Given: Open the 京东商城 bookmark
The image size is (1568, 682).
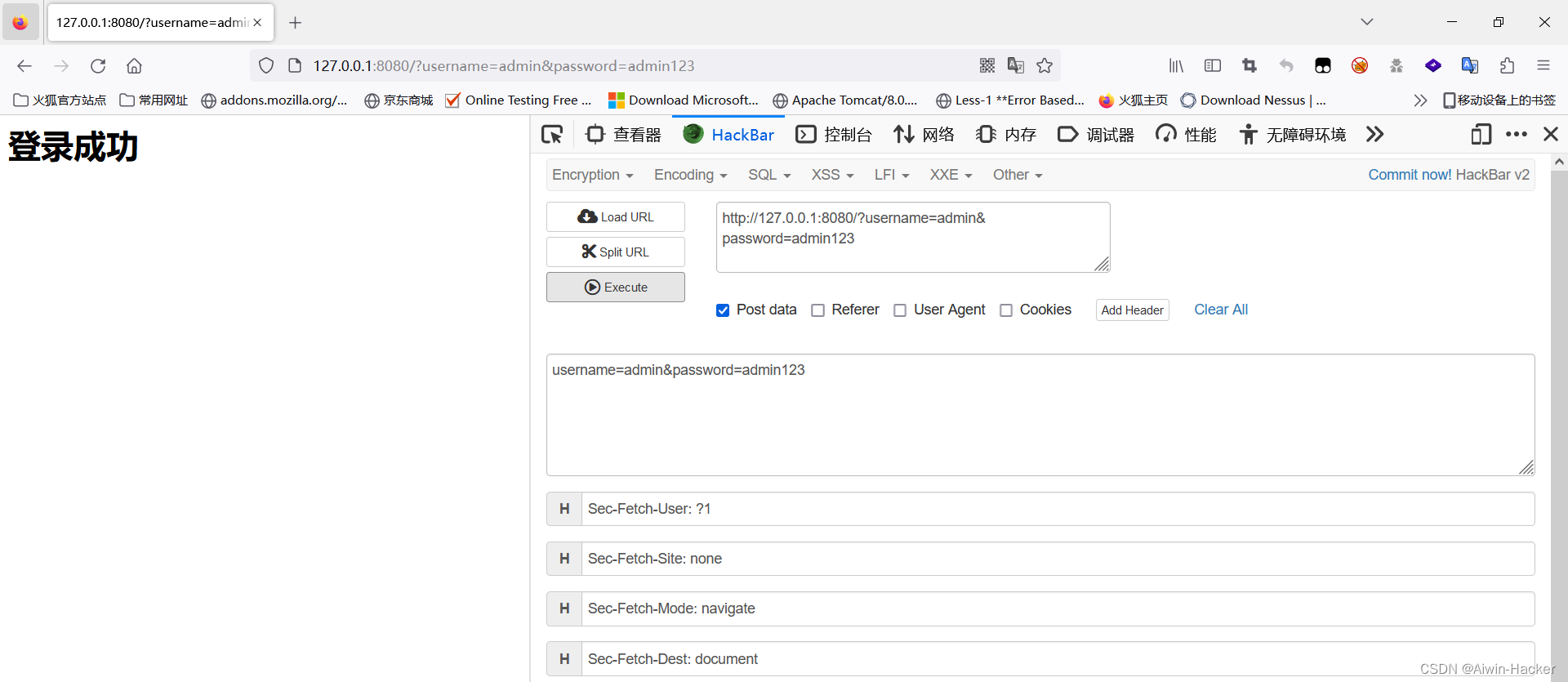Looking at the screenshot, I should coord(399,100).
